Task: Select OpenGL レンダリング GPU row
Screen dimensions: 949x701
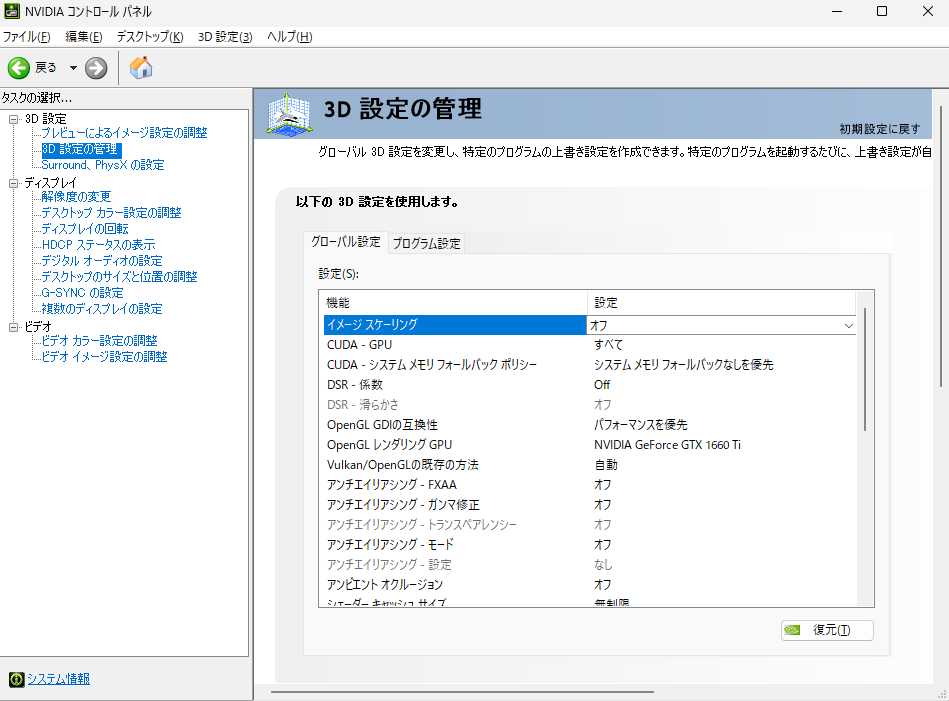Action: 590,445
